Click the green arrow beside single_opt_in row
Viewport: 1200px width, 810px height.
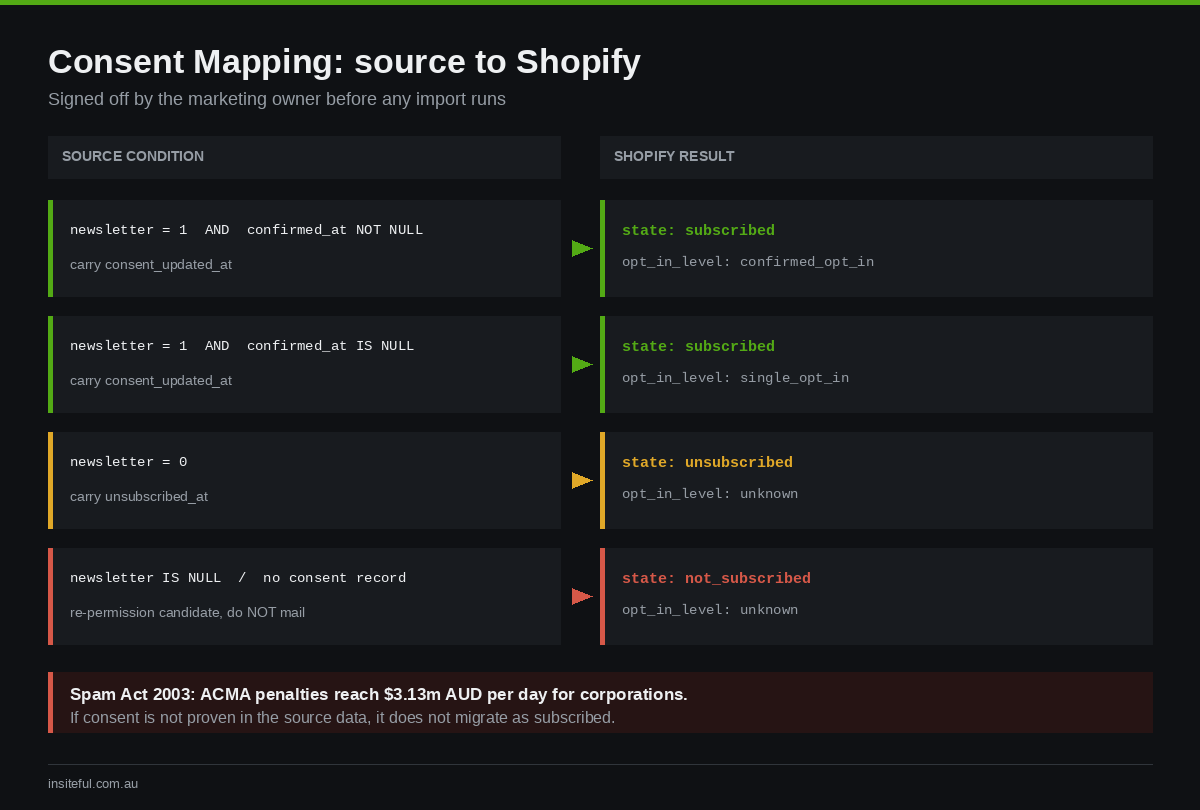582,364
